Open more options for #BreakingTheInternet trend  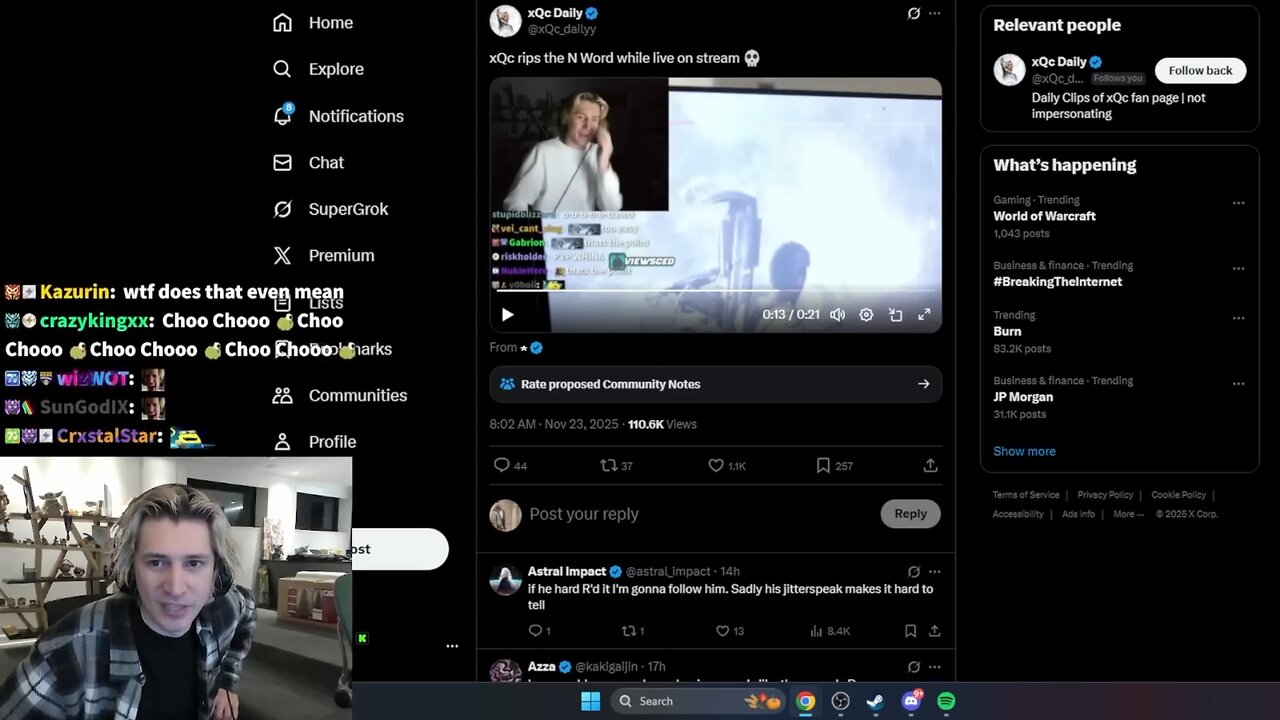tap(1238, 269)
